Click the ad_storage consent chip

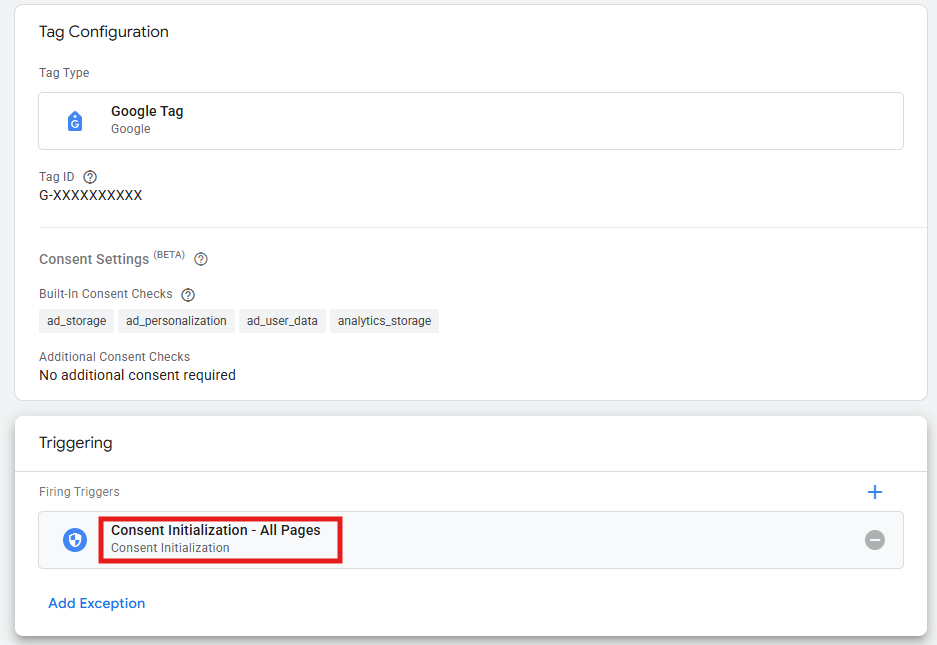[x=76, y=321]
